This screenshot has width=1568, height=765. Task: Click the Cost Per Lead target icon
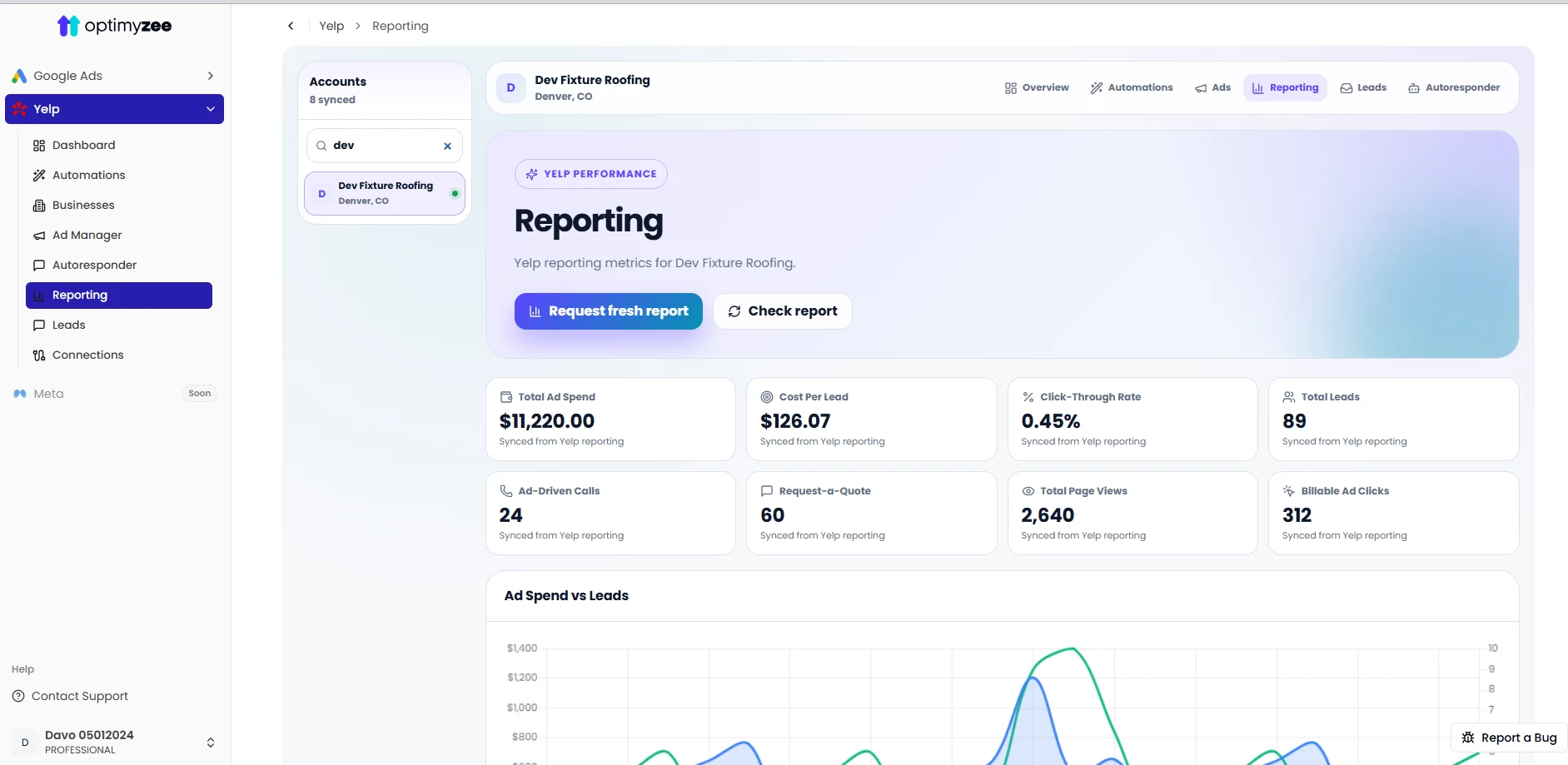tap(767, 397)
